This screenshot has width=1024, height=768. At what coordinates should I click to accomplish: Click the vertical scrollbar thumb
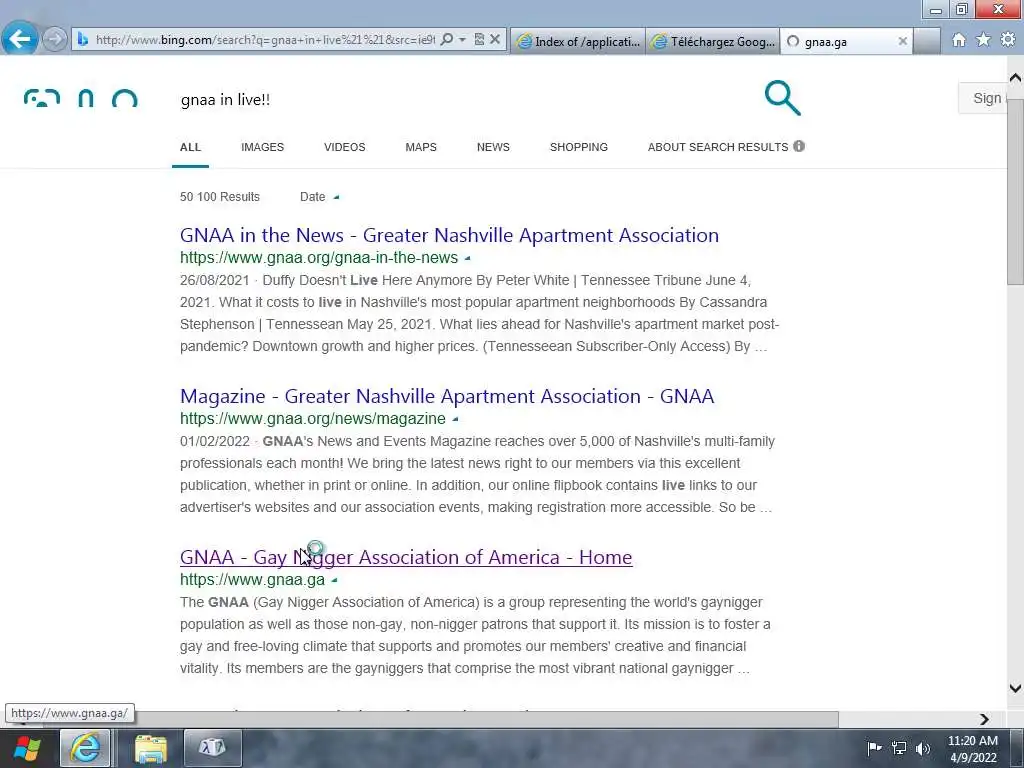tap(1015, 193)
